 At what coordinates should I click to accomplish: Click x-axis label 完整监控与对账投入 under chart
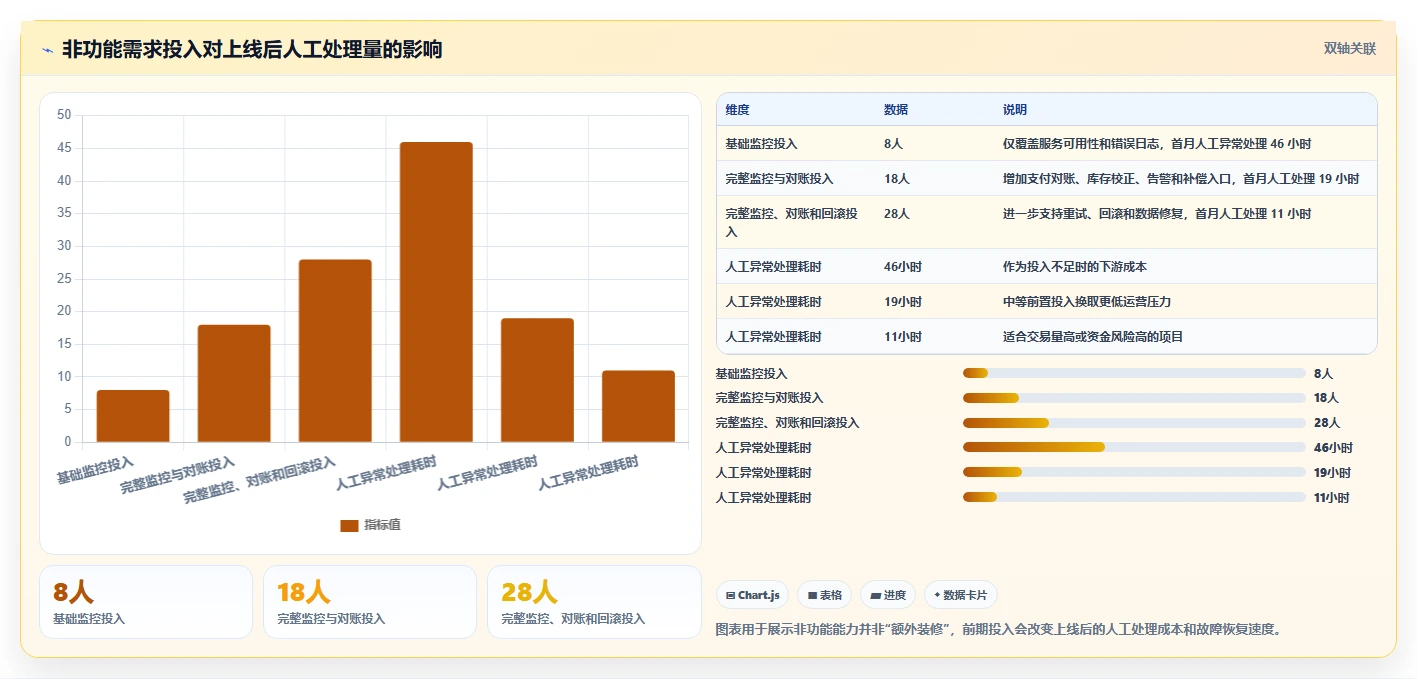[178, 476]
